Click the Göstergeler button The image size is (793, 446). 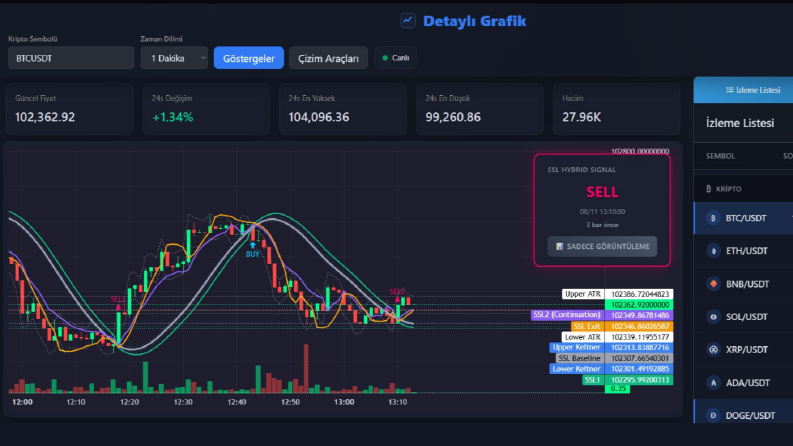pos(249,58)
